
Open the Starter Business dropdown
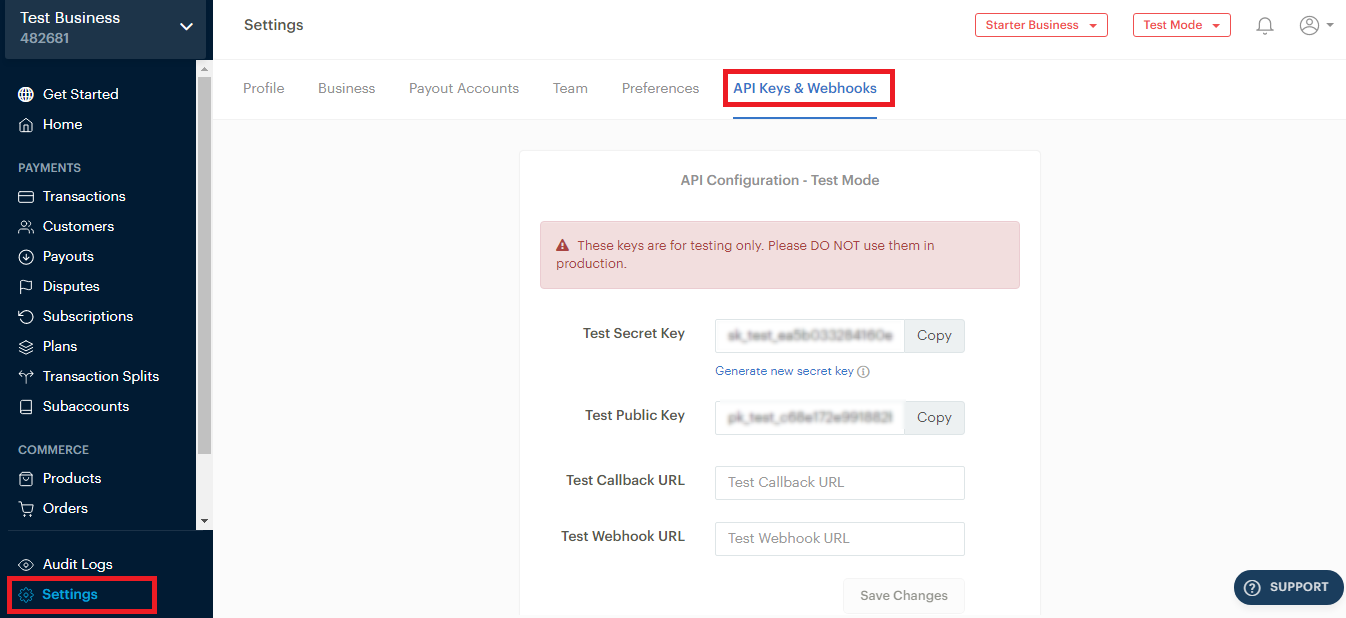[x=1041, y=25]
